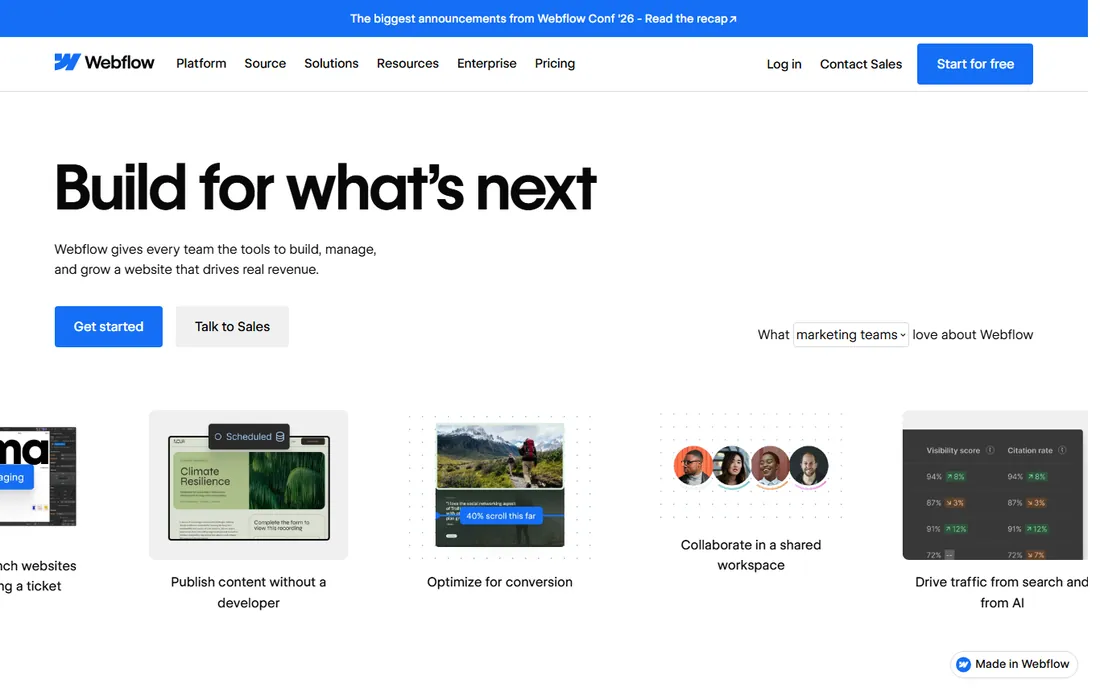The width and height of the screenshot is (1100, 688).
Task: Click the Visibility score info icon
Action: 990,450
